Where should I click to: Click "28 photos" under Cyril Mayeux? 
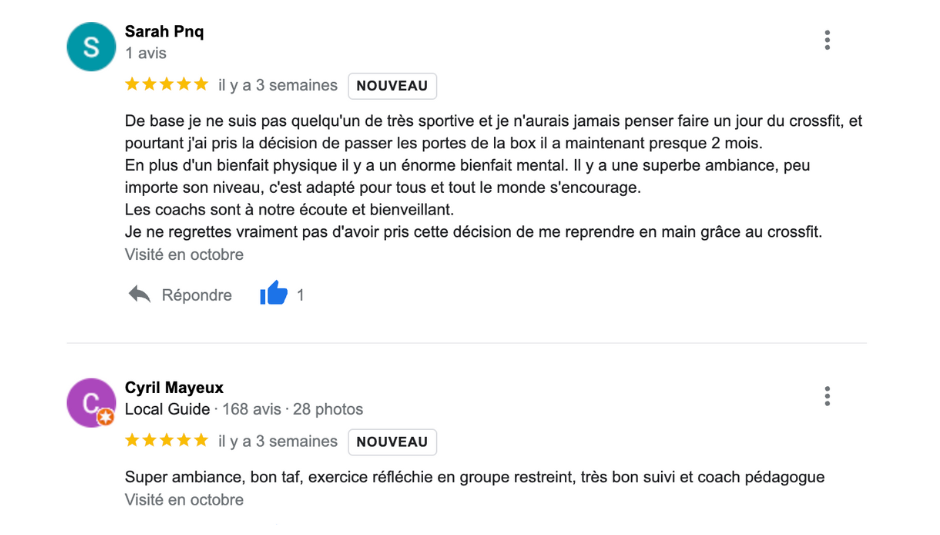[328, 410]
